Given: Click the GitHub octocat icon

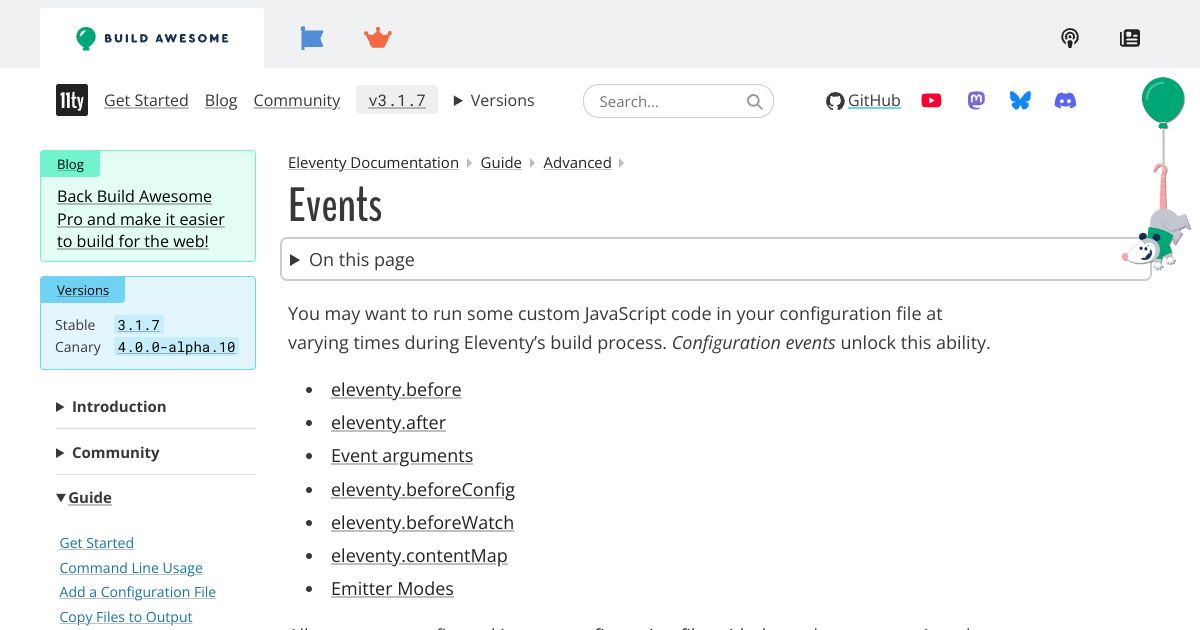Looking at the screenshot, I should click(835, 101).
